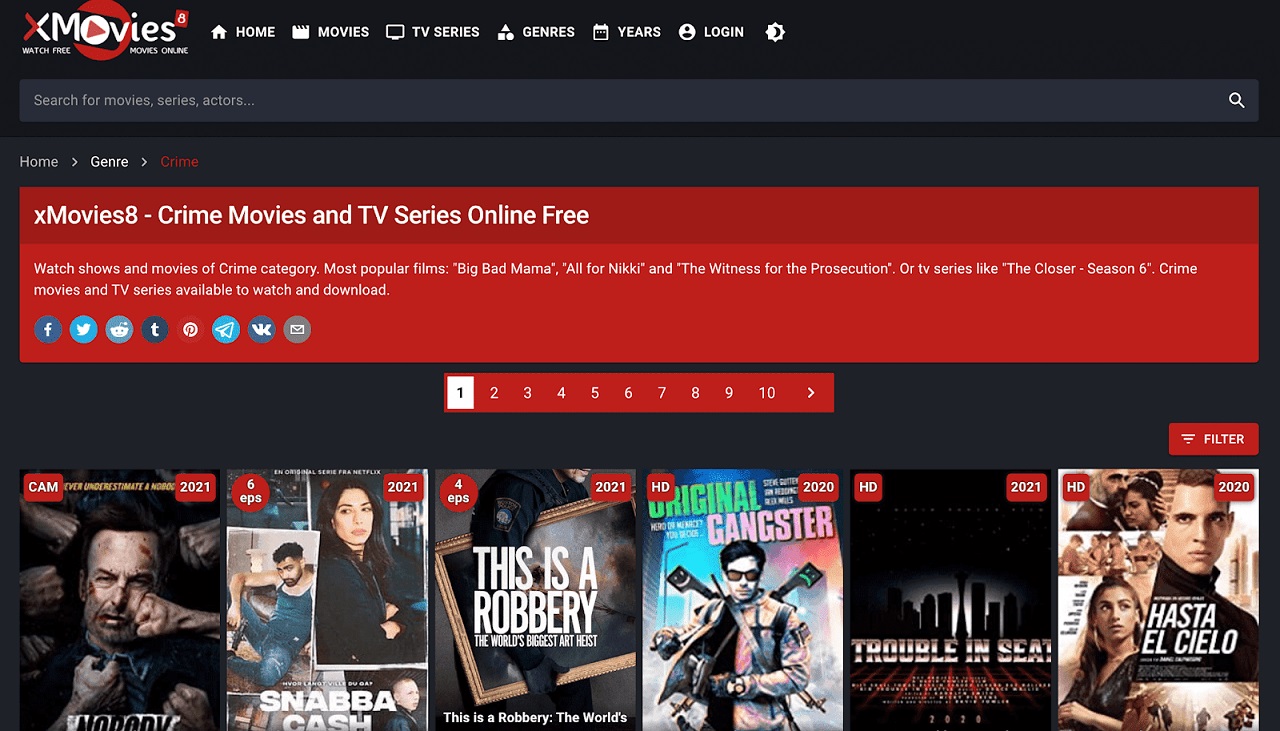Go to page 2

click(494, 393)
